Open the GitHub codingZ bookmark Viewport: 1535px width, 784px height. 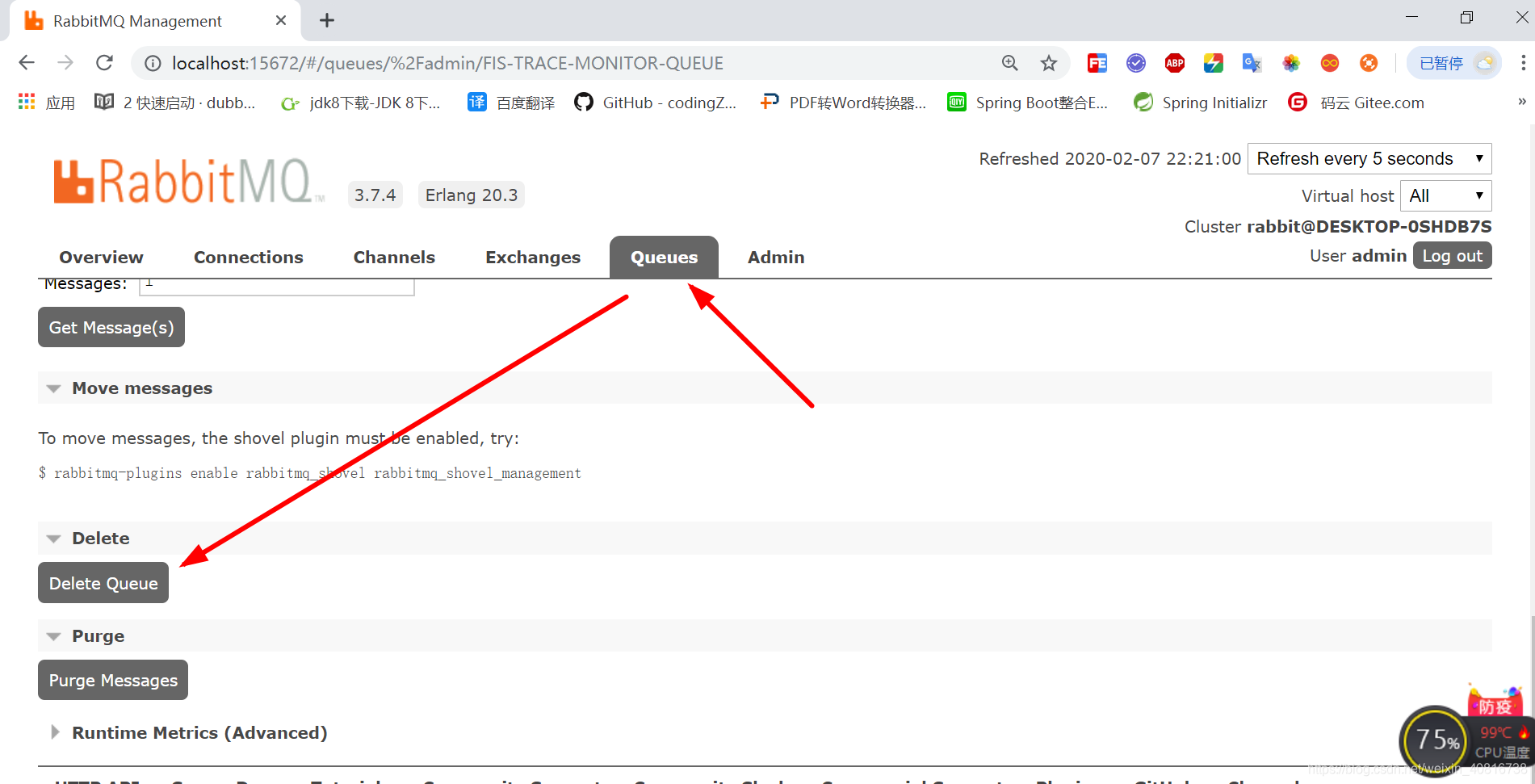(x=655, y=103)
